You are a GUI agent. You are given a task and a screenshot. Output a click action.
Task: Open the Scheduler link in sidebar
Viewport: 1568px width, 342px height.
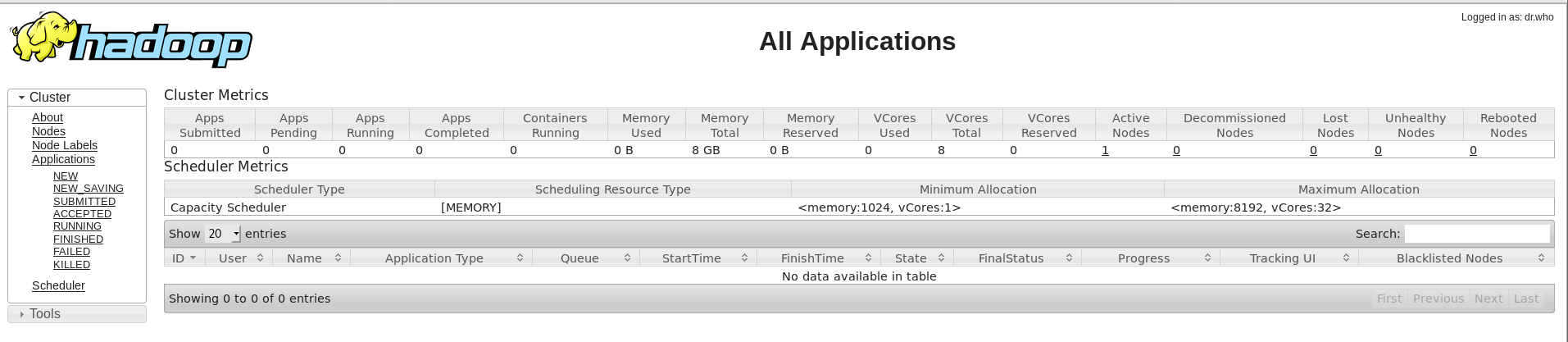[x=58, y=285]
